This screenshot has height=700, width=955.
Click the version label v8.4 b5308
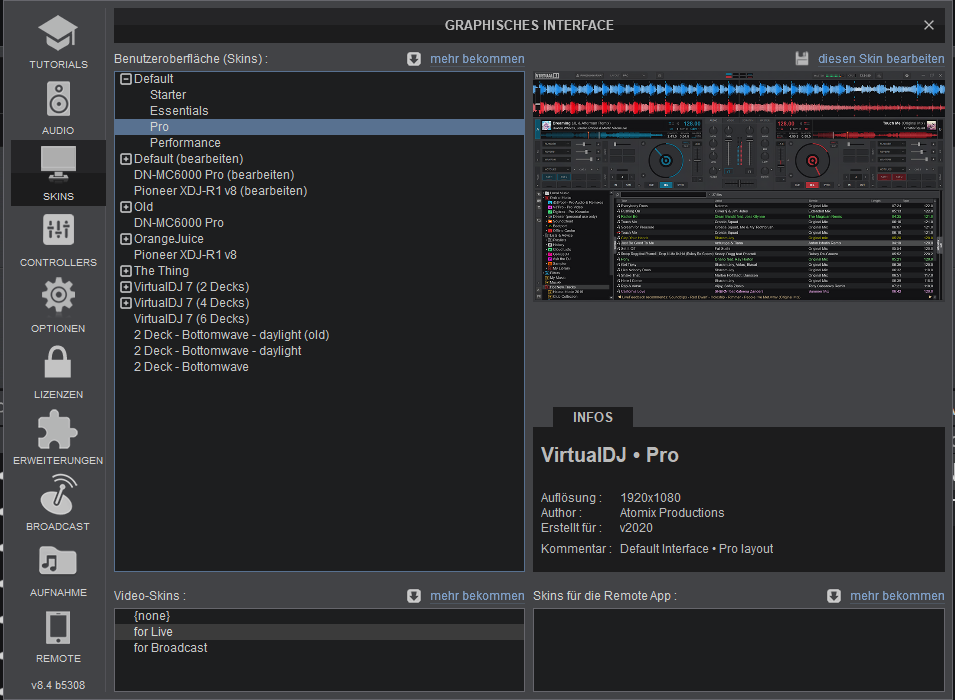[58, 685]
